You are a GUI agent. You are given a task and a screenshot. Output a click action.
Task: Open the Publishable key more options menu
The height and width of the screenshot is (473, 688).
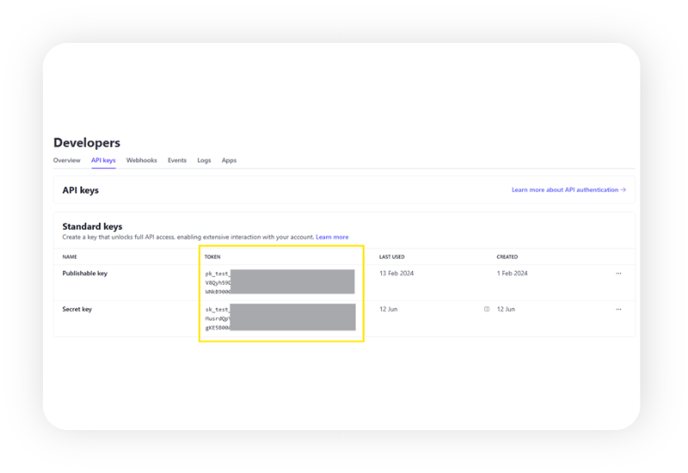coord(618,273)
